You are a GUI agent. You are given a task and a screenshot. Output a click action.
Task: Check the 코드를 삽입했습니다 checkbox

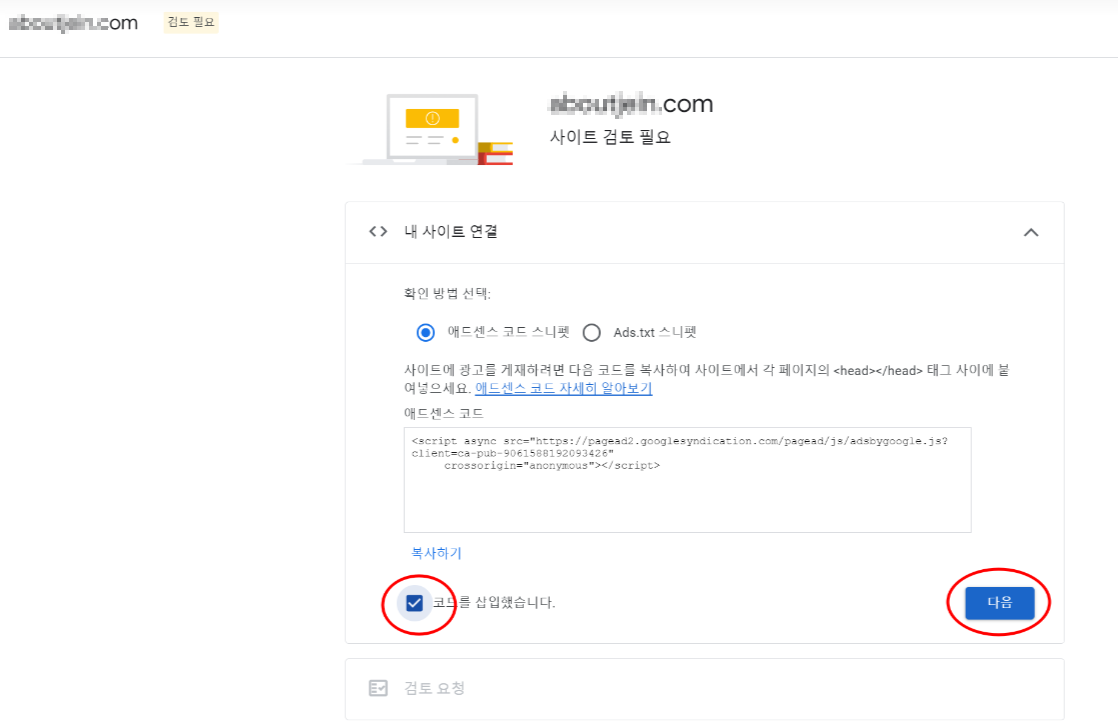414,603
